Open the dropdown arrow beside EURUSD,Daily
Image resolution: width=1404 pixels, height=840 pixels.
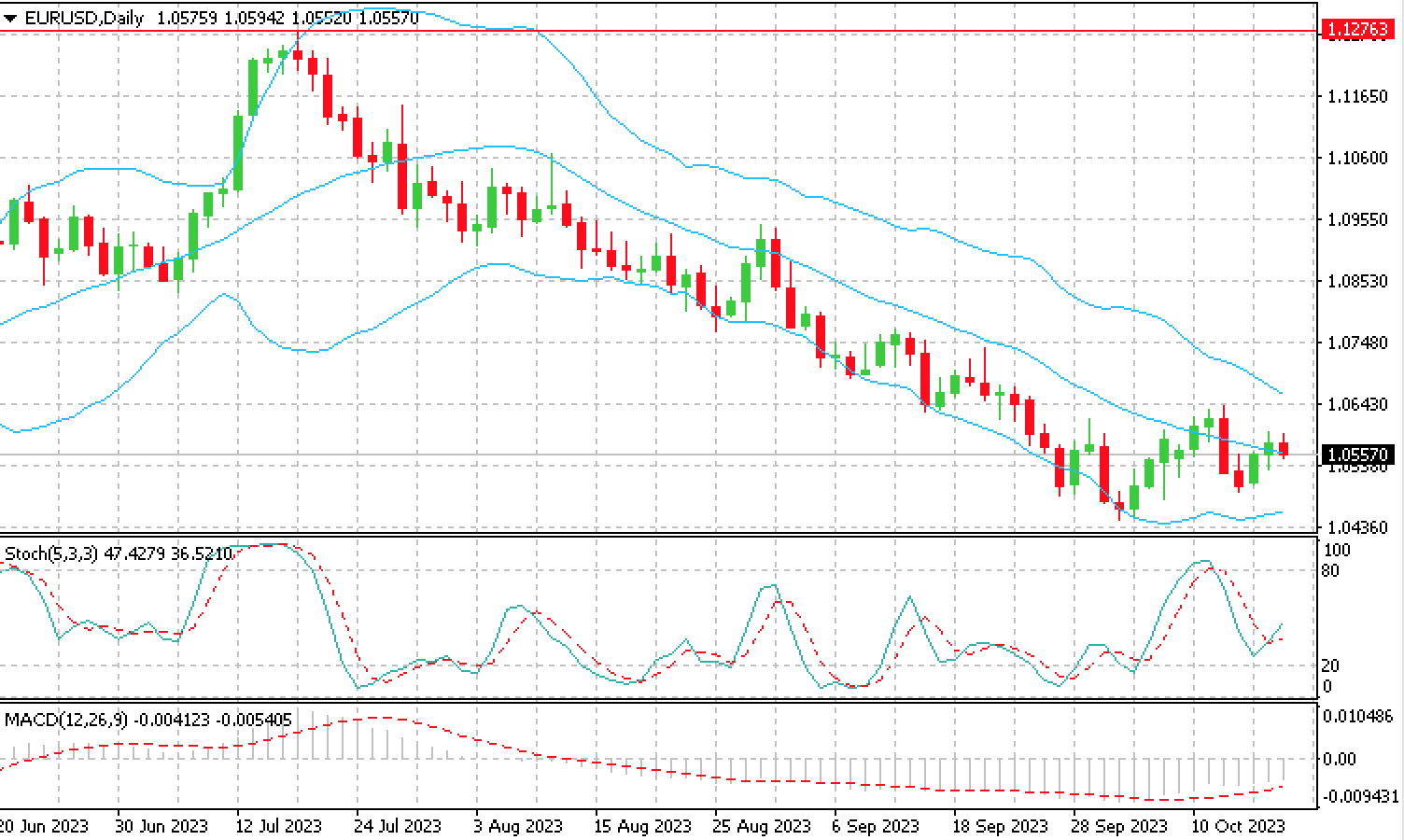[10, 19]
